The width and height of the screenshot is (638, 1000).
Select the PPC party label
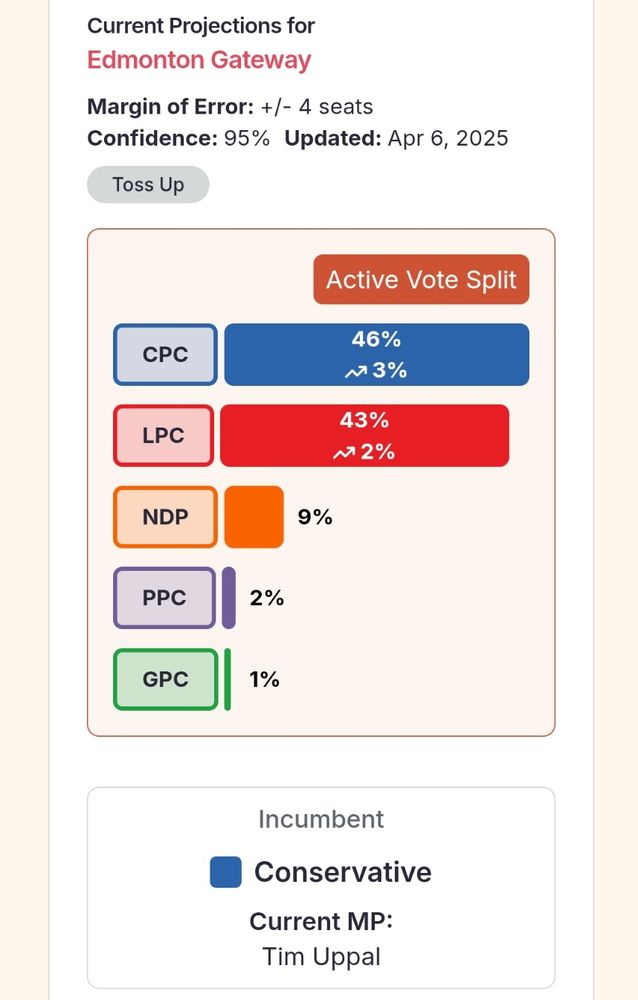(x=165, y=598)
